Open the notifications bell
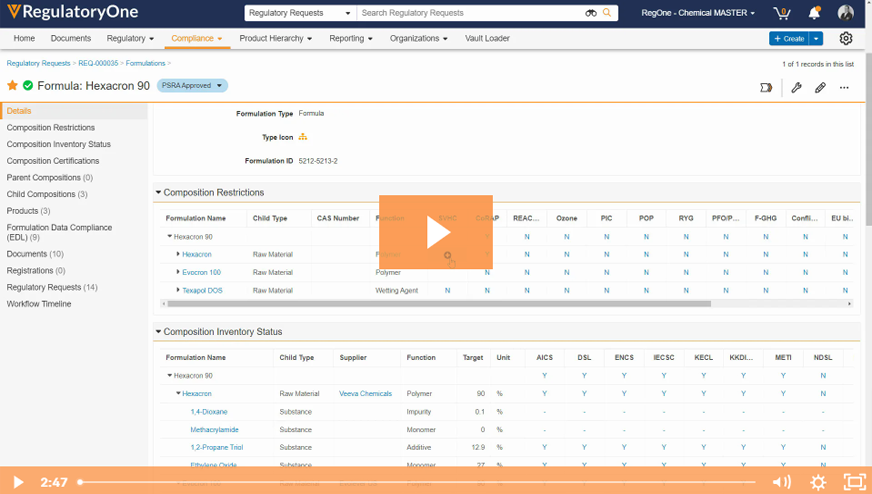872x494 pixels. 814,13
